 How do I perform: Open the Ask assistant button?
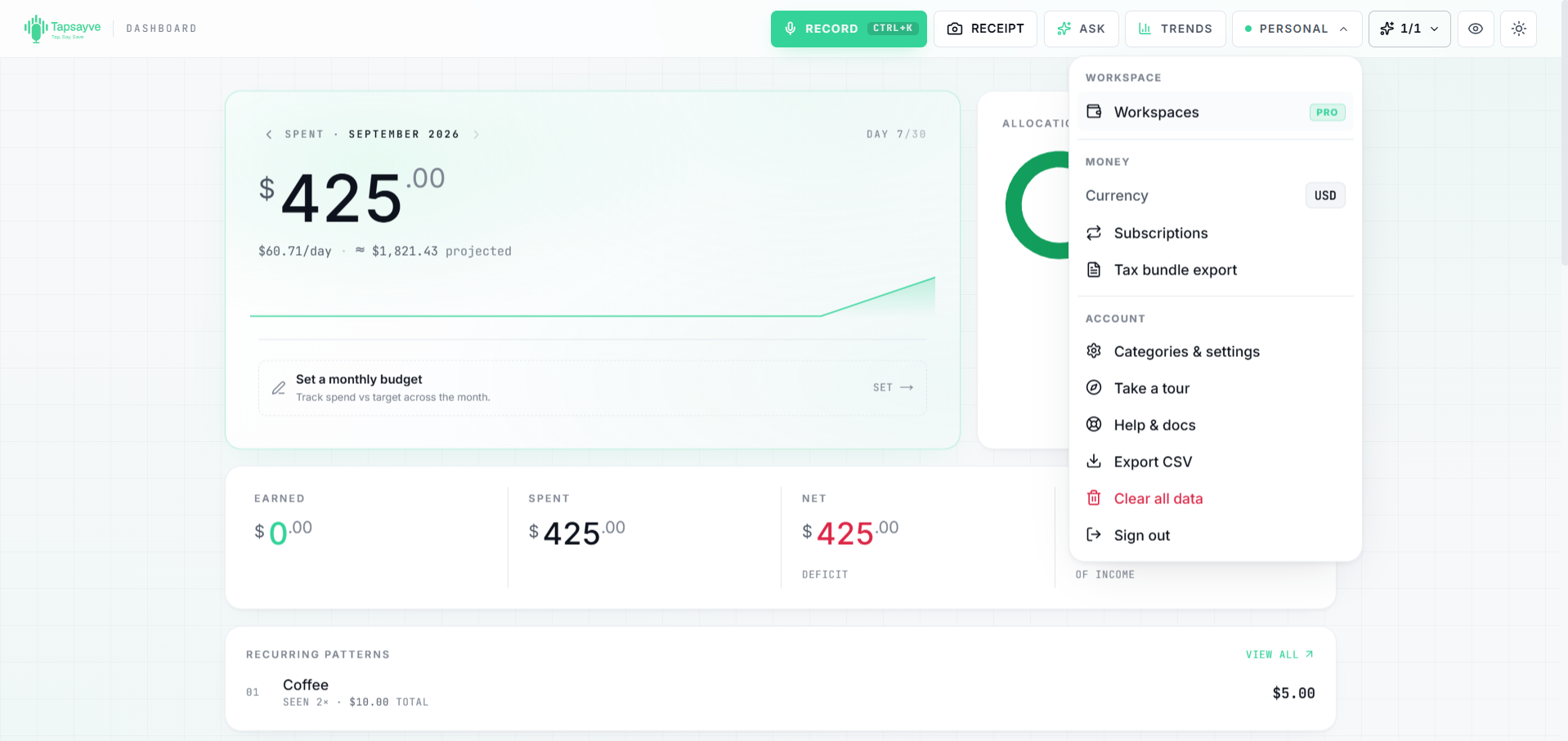click(x=1081, y=29)
